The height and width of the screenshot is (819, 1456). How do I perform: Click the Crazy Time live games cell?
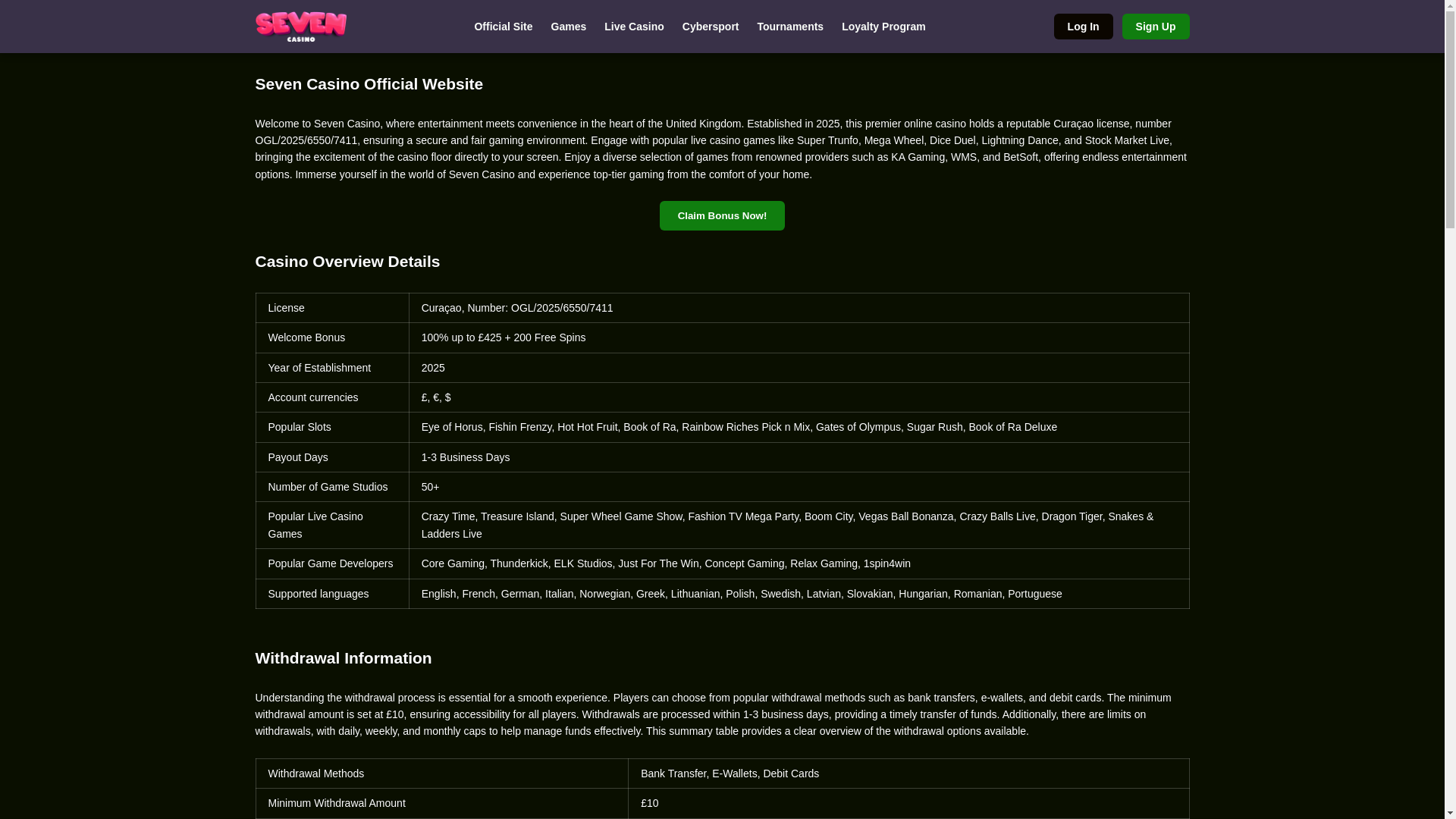[x=799, y=525]
